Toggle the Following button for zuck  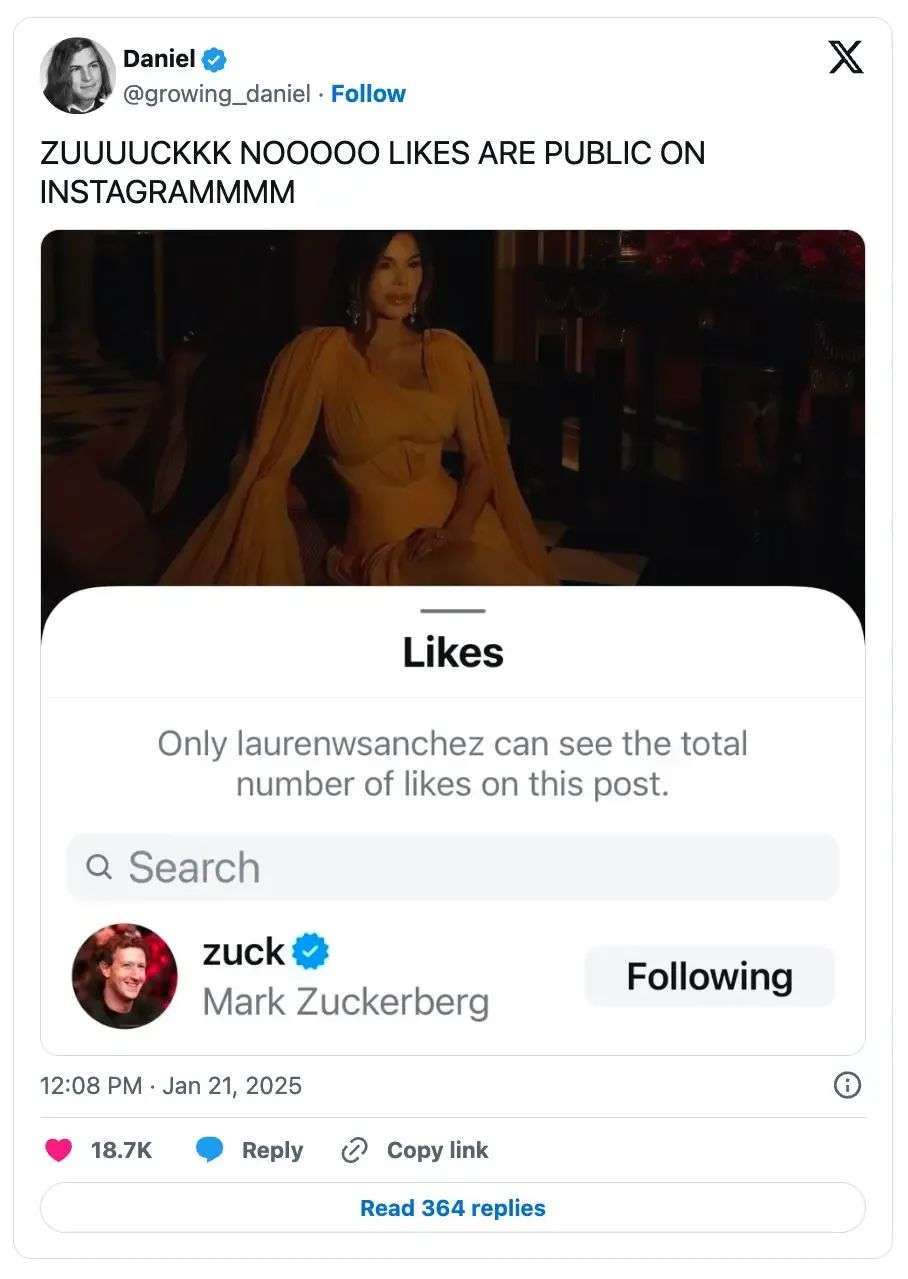[709, 976]
